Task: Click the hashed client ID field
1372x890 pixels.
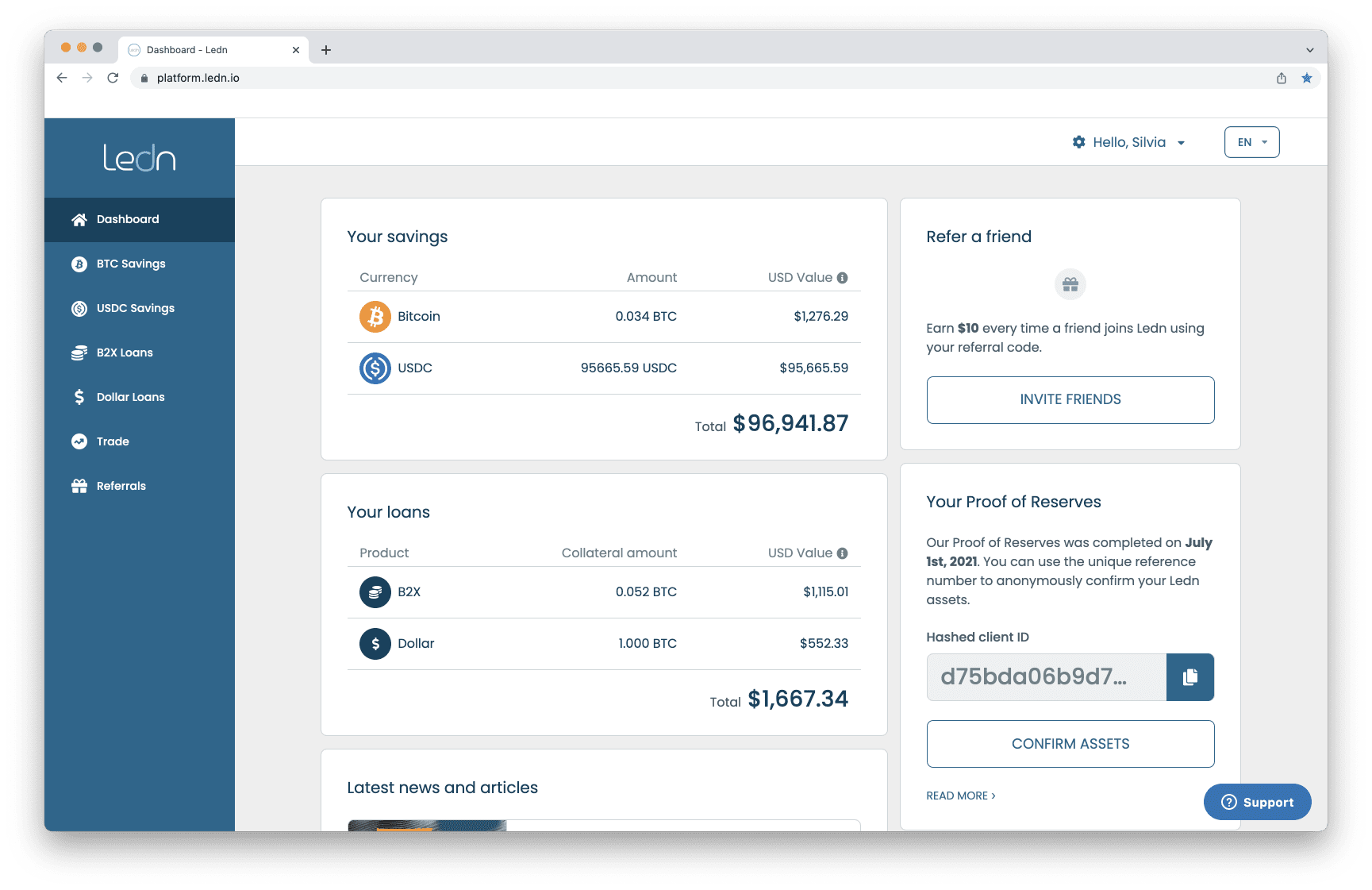Action: 1047,677
